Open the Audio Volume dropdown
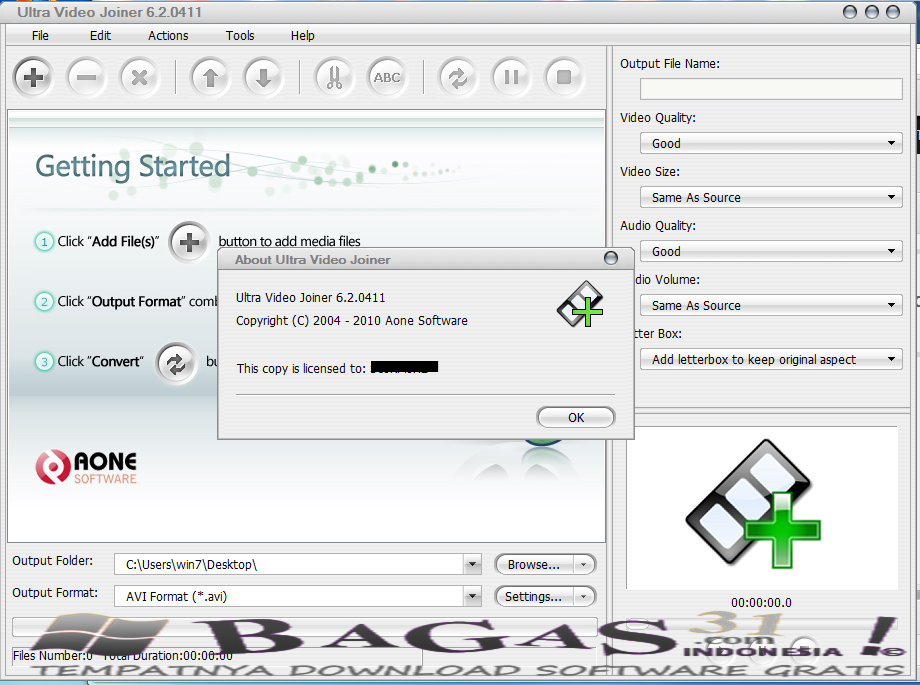 point(771,305)
